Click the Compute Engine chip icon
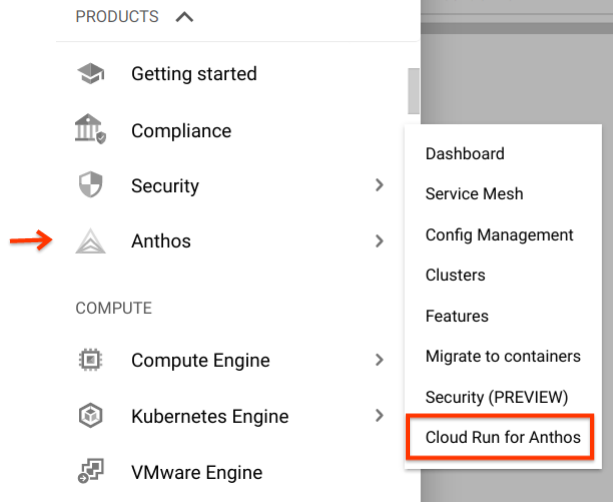The image size is (613, 502). point(90,360)
